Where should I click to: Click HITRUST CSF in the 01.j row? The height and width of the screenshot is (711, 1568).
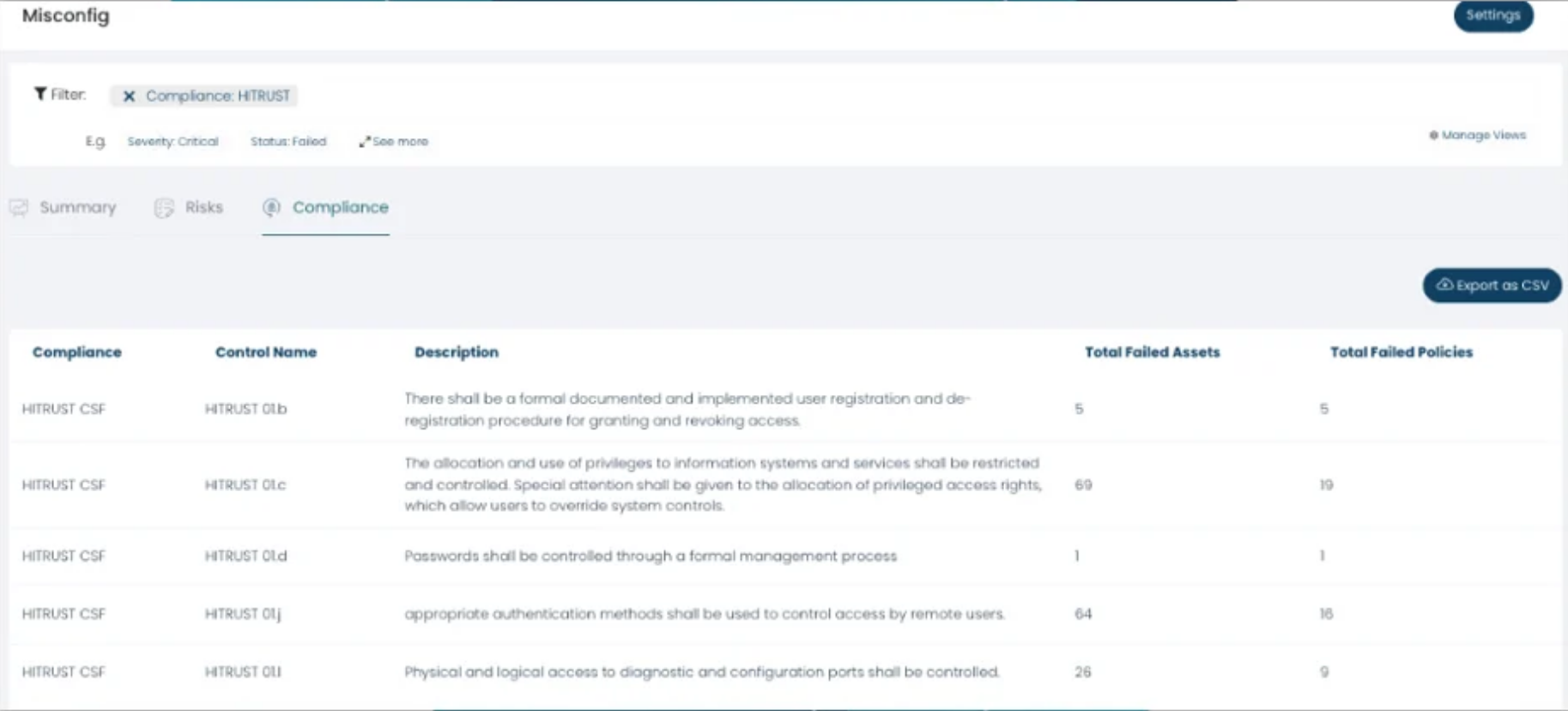point(64,614)
